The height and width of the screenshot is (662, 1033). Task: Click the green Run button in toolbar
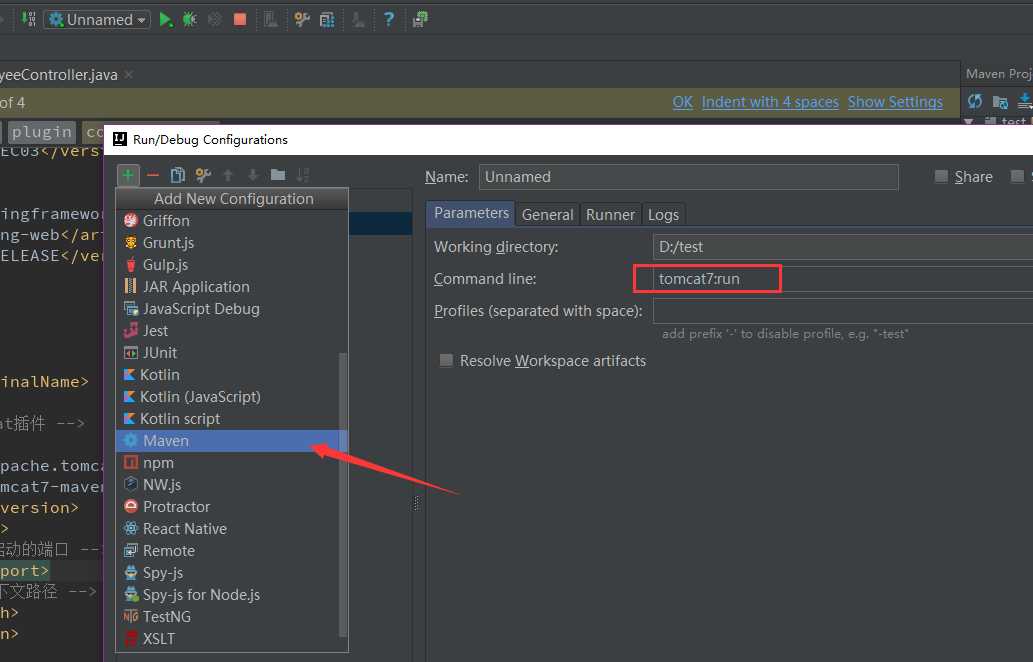pos(166,20)
